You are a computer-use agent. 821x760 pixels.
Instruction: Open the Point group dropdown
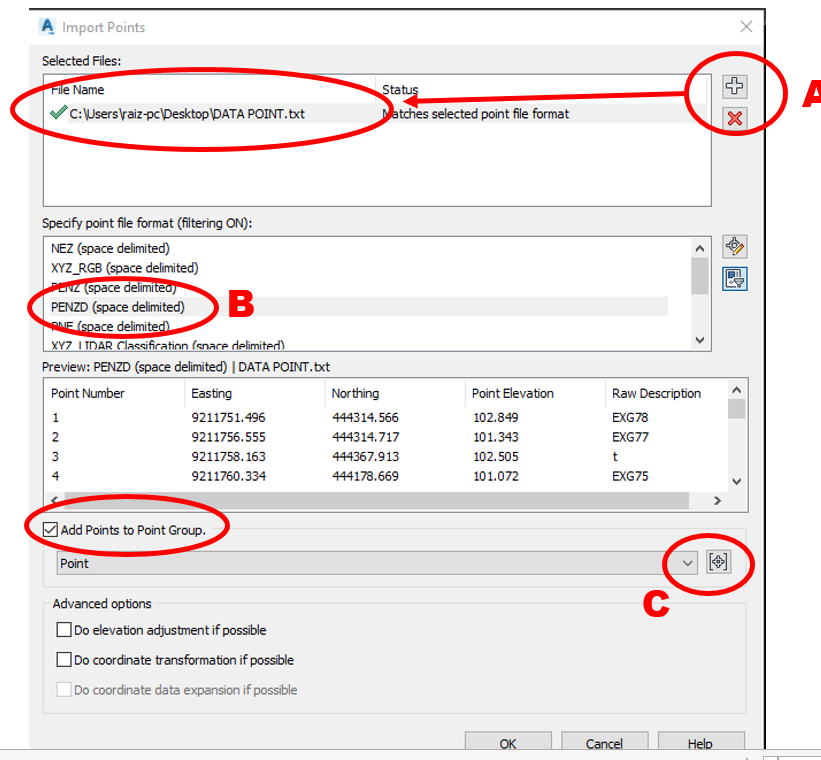[686, 562]
